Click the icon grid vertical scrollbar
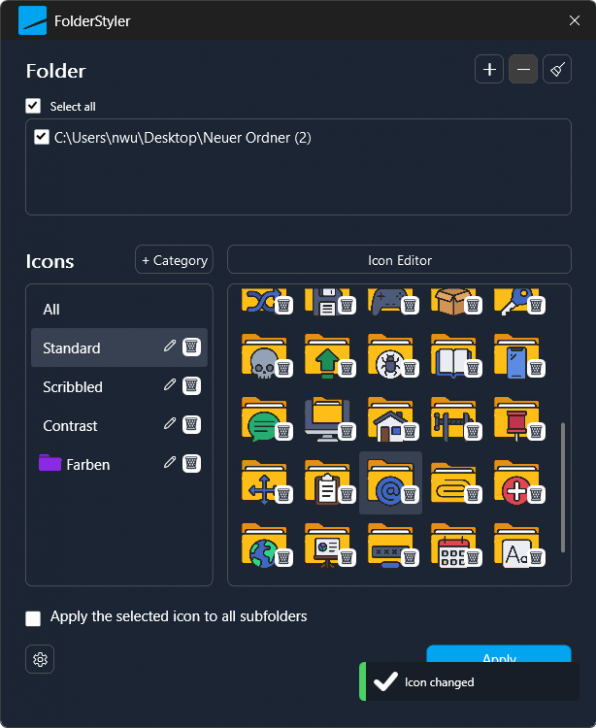596x728 pixels. click(x=563, y=487)
